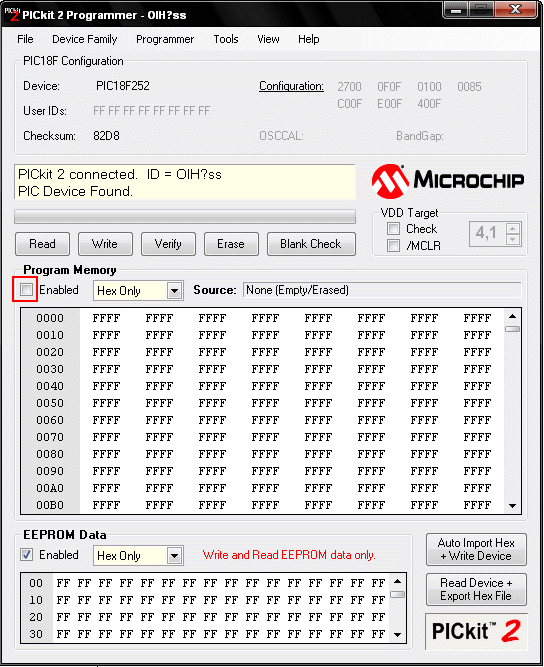Open the EEPROM Data Hex Only dropdown
Image resolution: width=544 pixels, height=667 pixels.
pos(174,556)
